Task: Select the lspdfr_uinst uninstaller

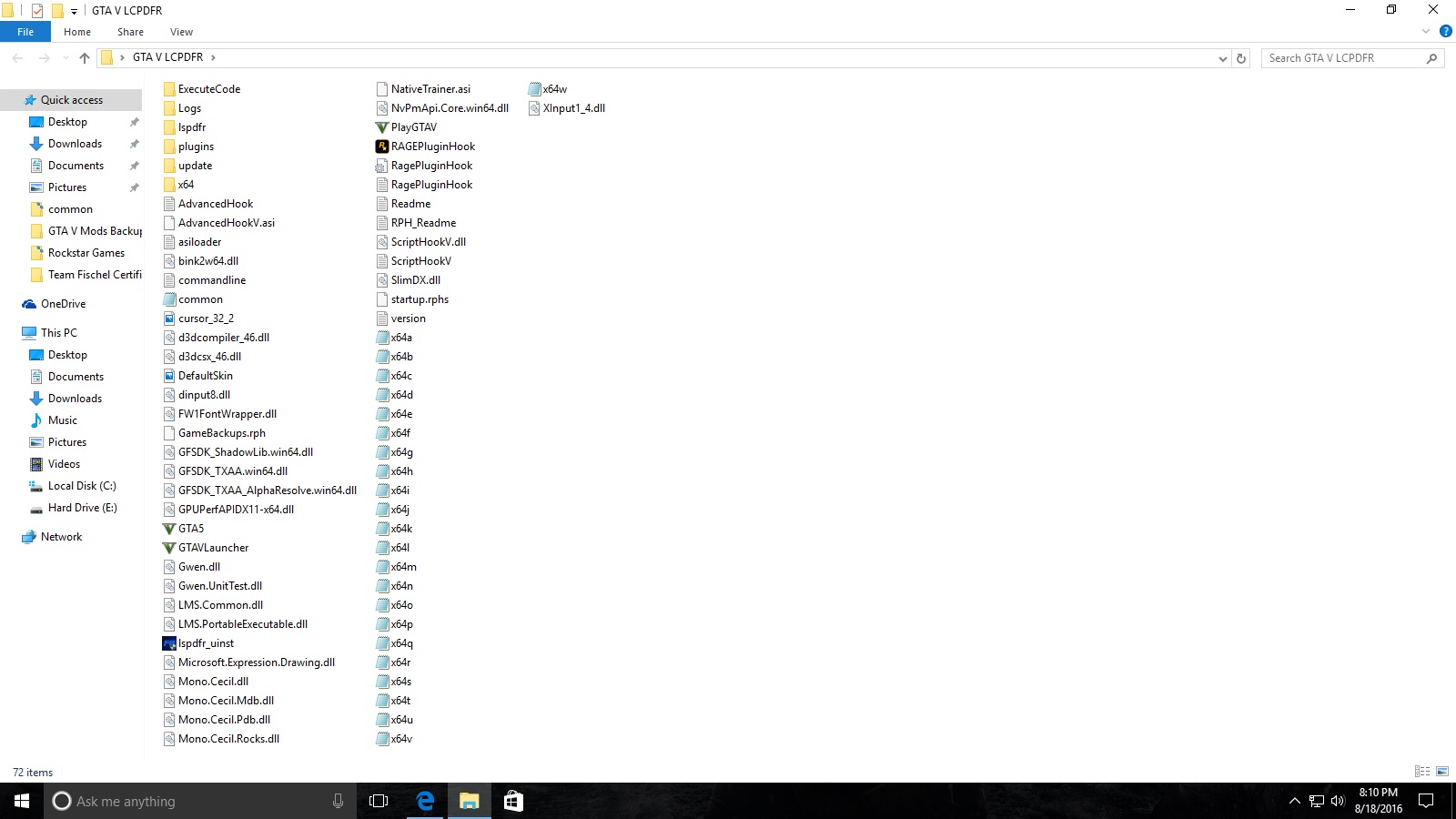Action: coord(198,643)
